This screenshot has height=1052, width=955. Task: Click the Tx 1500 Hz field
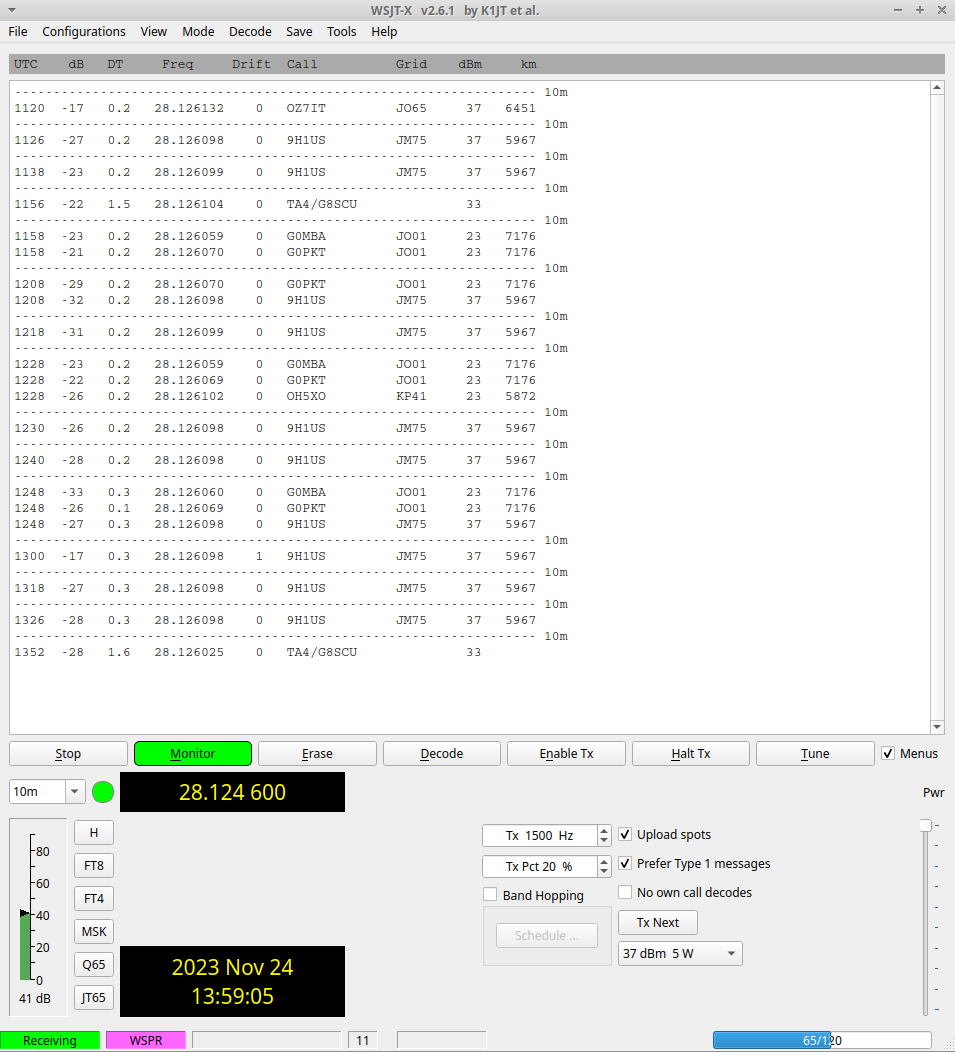[x=540, y=835]
